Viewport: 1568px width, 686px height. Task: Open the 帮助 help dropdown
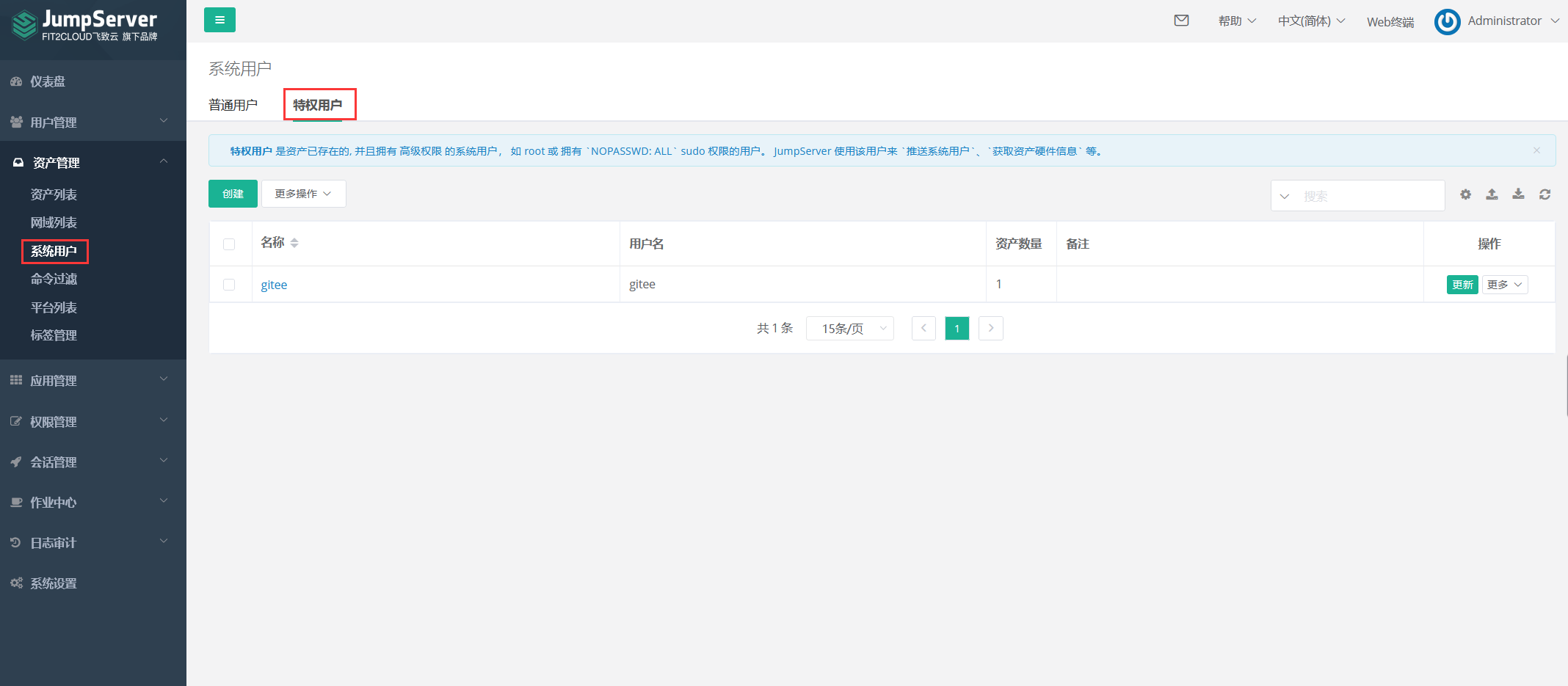click(1238, 21)
